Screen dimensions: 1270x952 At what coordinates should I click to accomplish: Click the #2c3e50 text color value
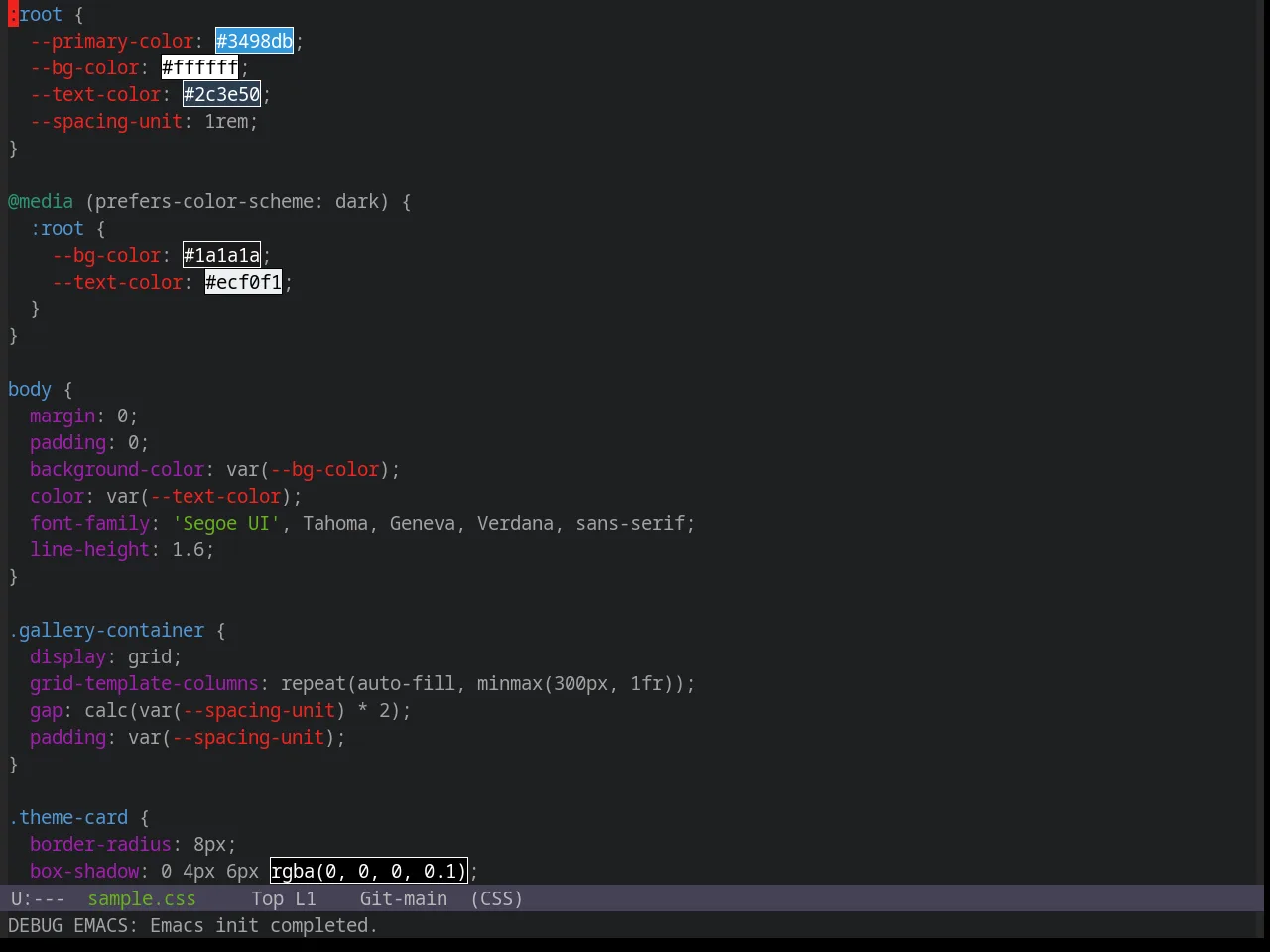pos(222,94)
